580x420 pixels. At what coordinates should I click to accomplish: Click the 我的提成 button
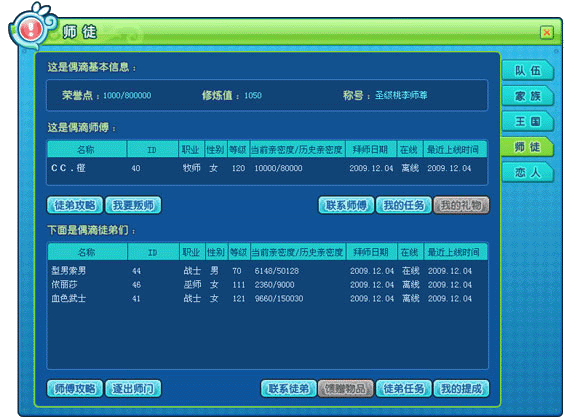pos(461,389)
